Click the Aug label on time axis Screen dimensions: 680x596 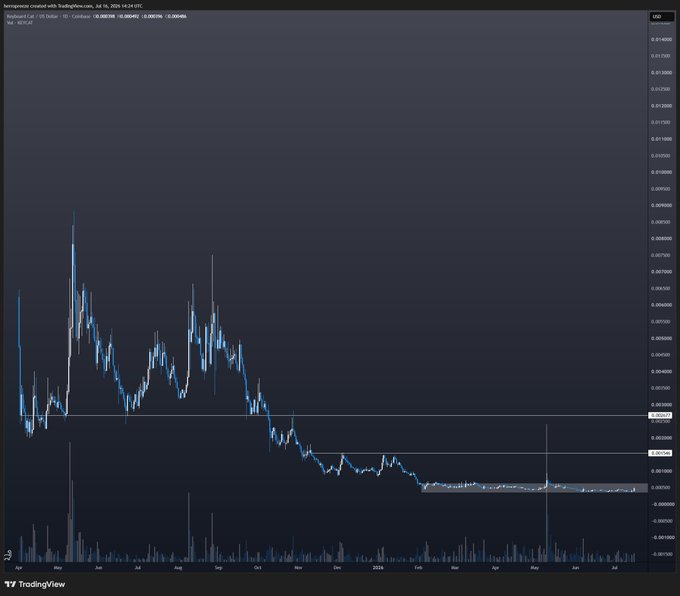coord(178,567)
